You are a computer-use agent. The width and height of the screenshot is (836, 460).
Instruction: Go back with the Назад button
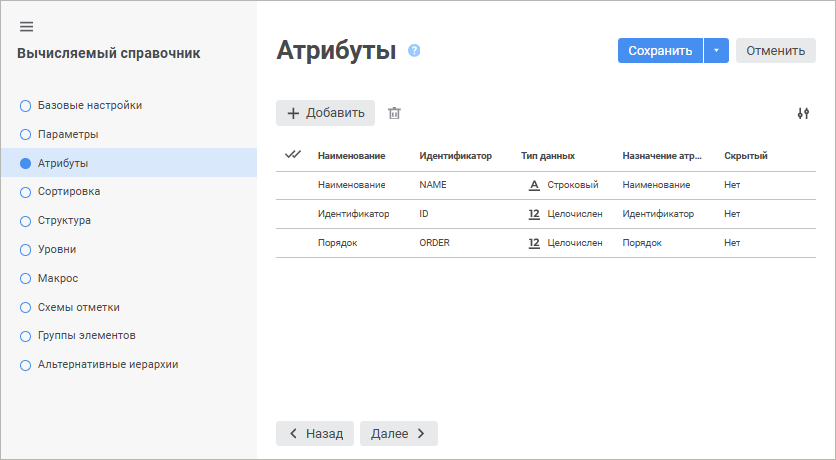point(315,433)
